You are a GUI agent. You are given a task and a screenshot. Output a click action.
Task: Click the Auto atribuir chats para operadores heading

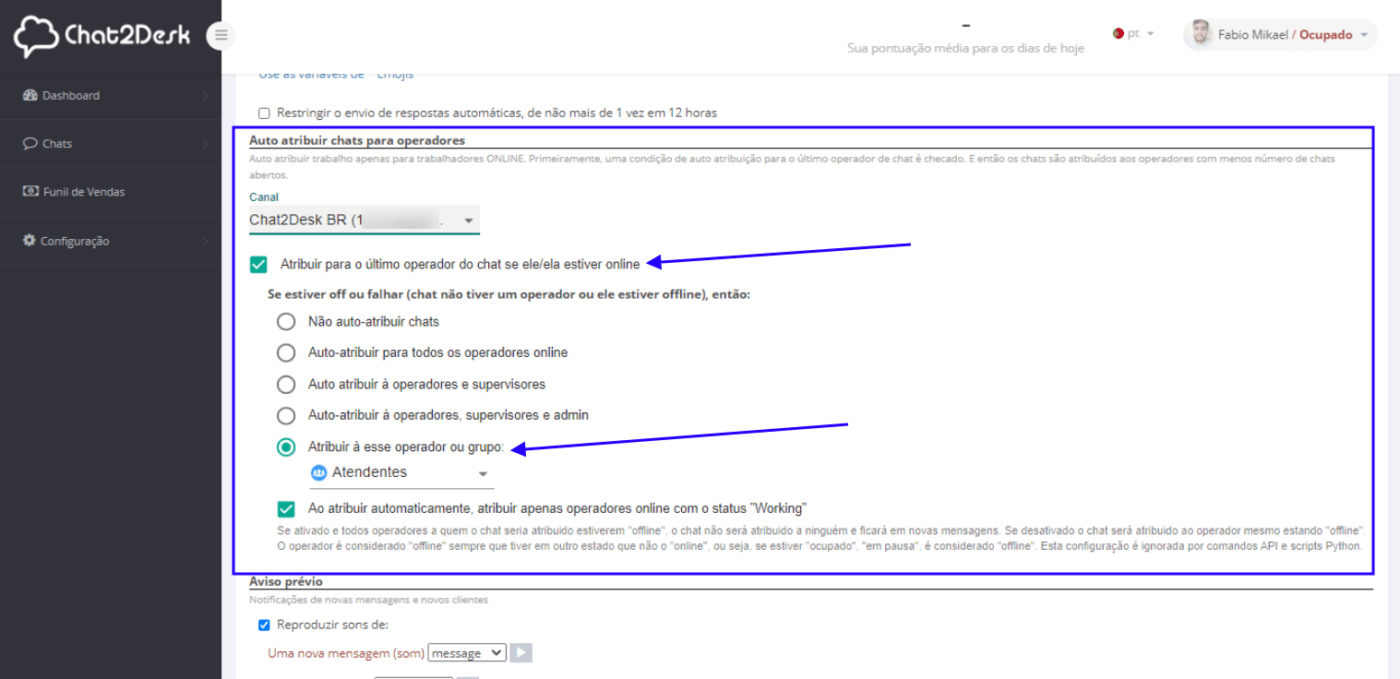(357, 140)
